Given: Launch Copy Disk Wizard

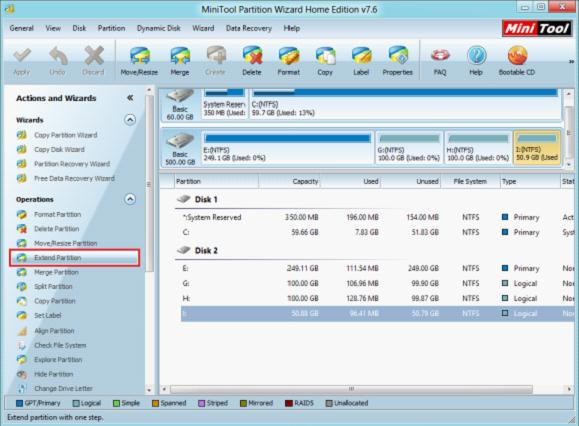Looking at the screenshot, I should click(59, 150).
